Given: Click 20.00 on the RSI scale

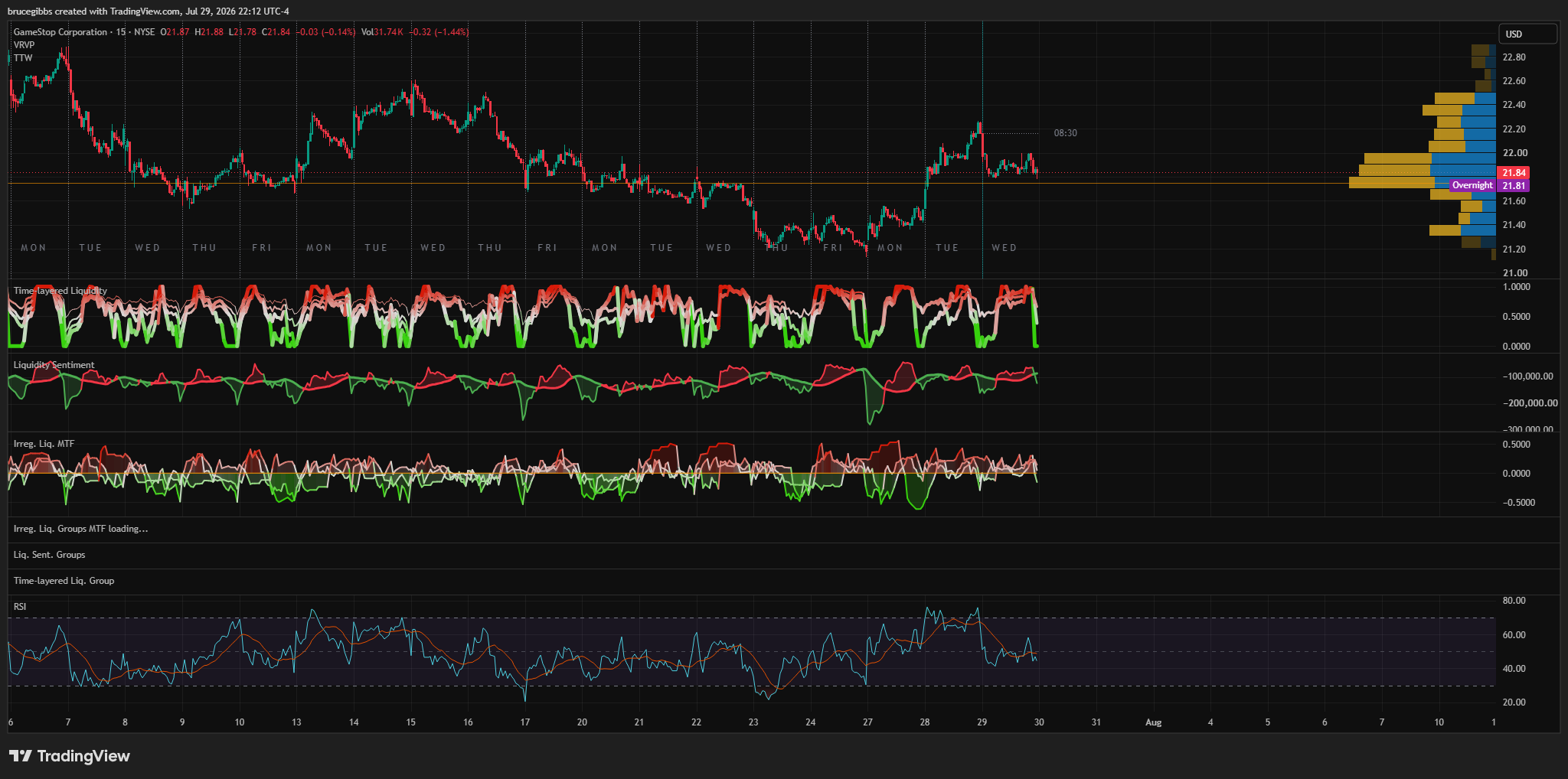Looking at the screenshot, I should coord(1514,702).
